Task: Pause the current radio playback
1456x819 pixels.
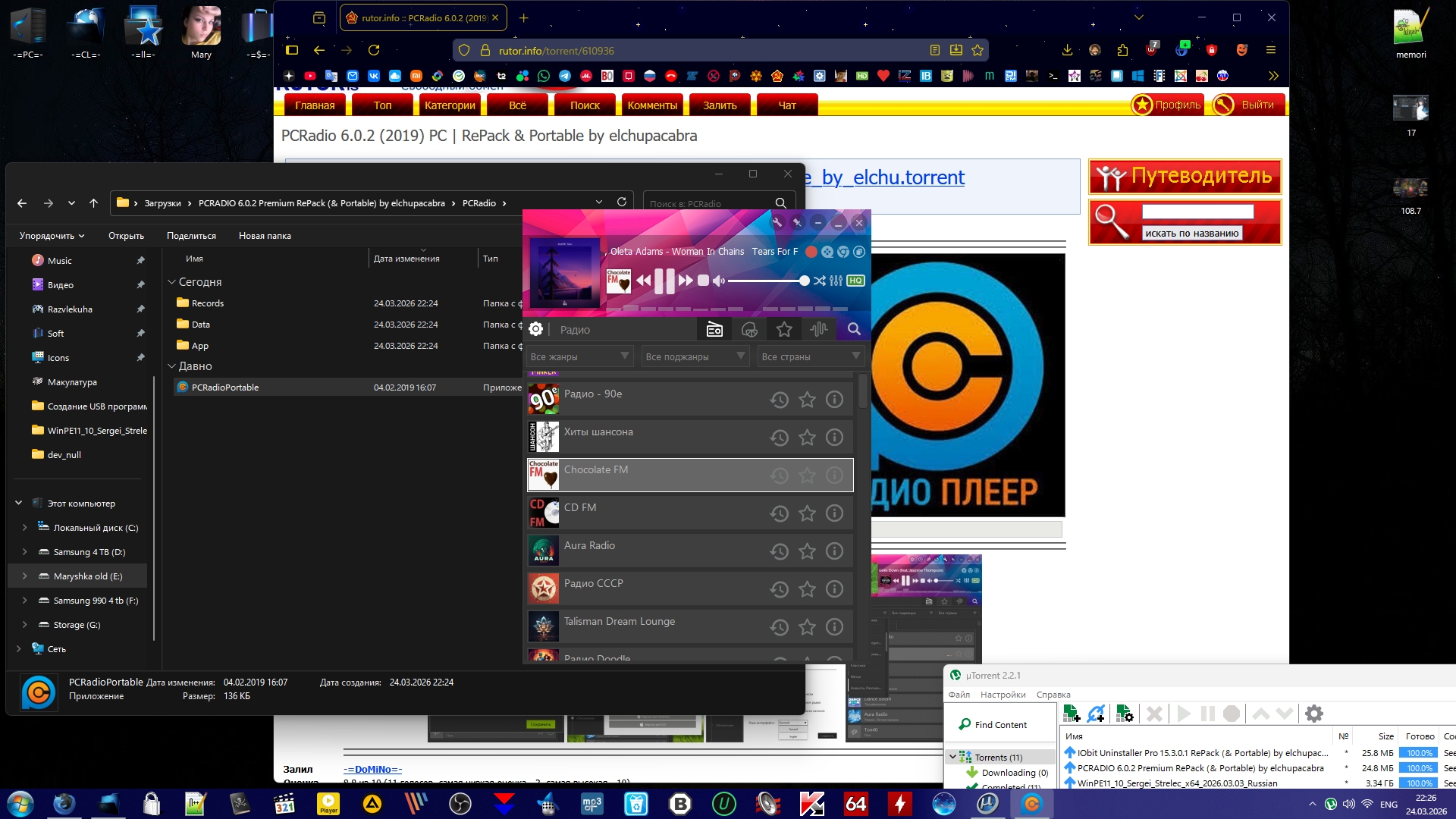Action: 664,281
